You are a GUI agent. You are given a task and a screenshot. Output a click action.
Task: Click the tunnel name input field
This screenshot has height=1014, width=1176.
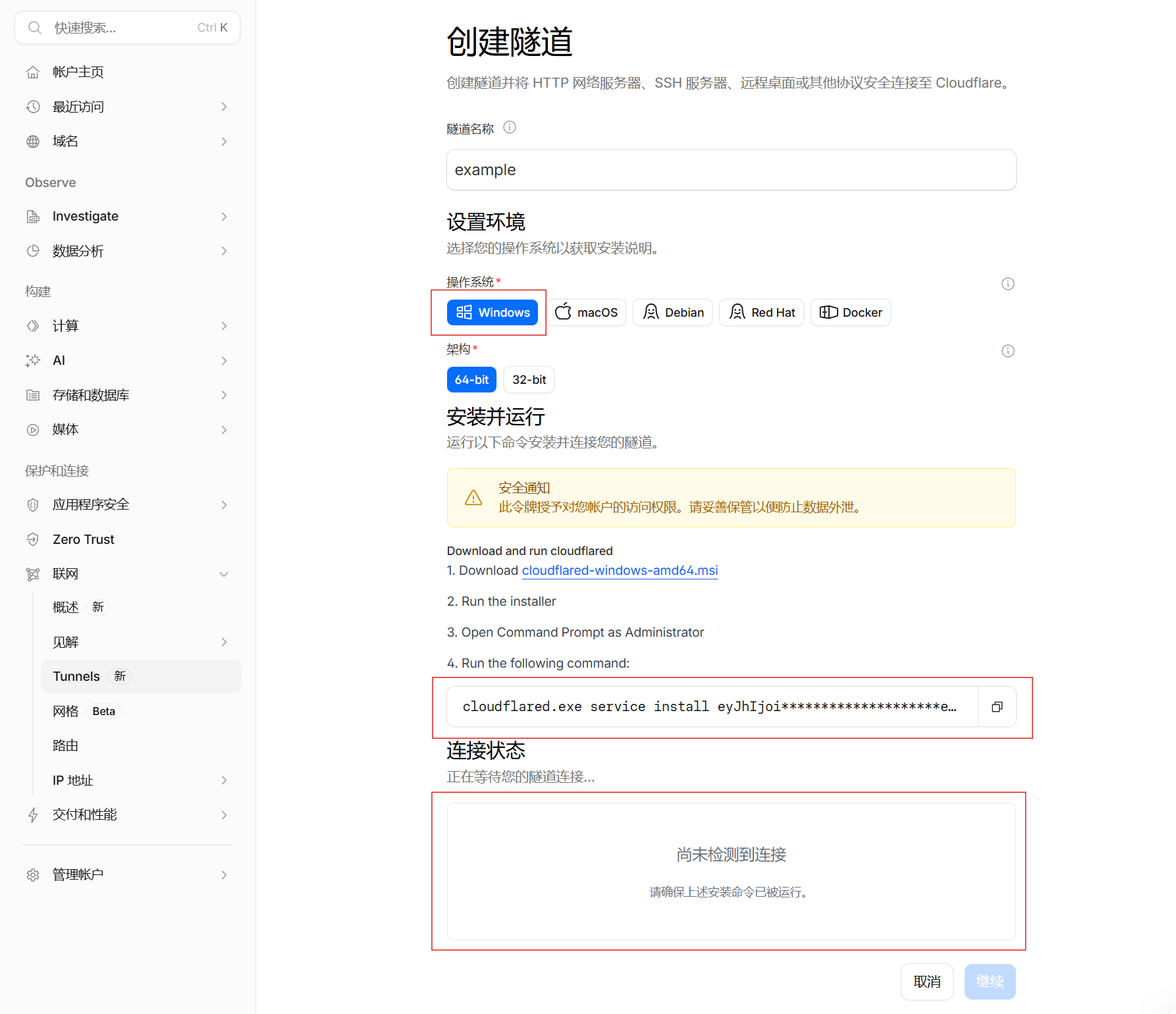point(731,170)
